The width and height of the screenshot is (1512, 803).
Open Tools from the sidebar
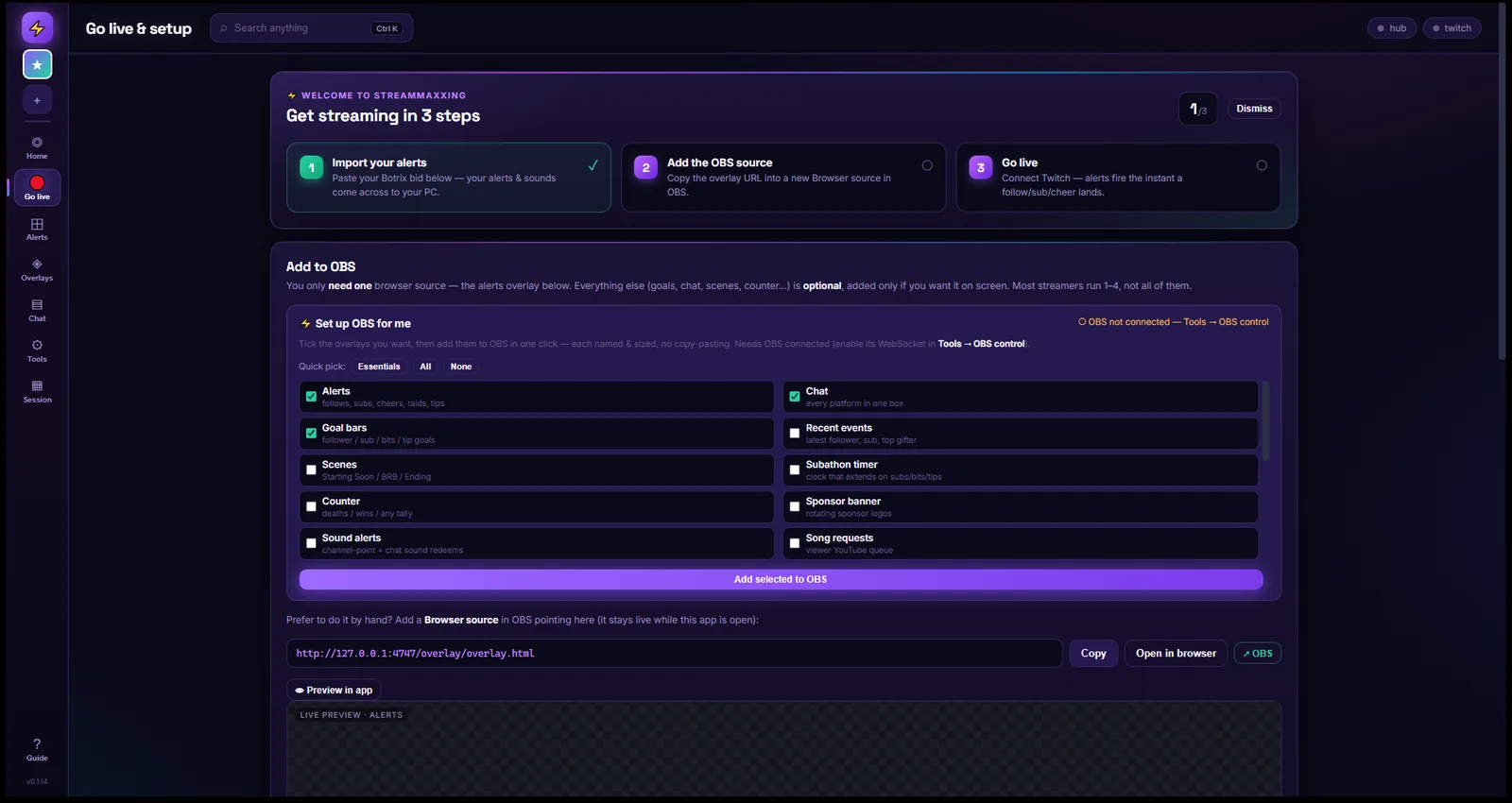37,351
